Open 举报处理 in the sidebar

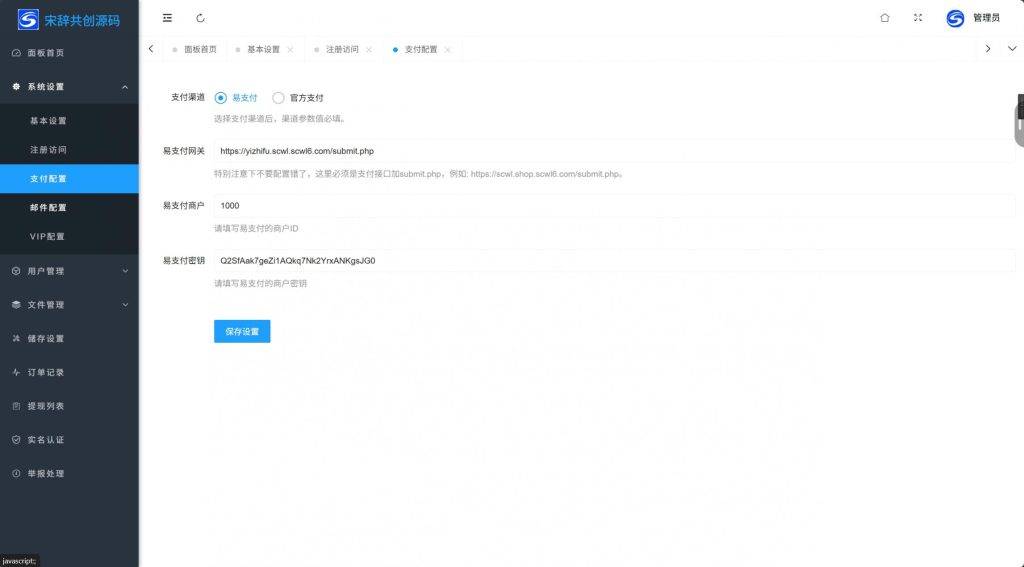[69, 474]
